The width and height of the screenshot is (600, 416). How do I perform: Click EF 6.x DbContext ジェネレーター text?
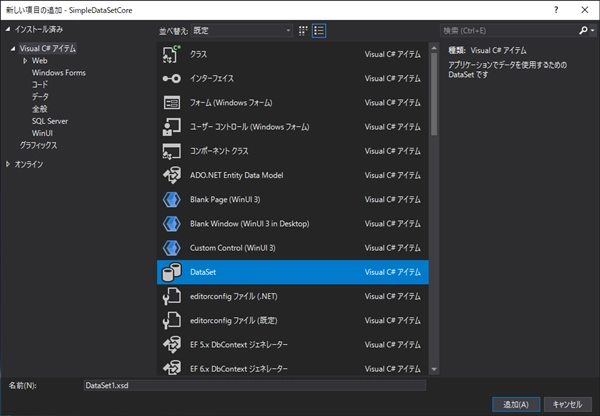239,369
